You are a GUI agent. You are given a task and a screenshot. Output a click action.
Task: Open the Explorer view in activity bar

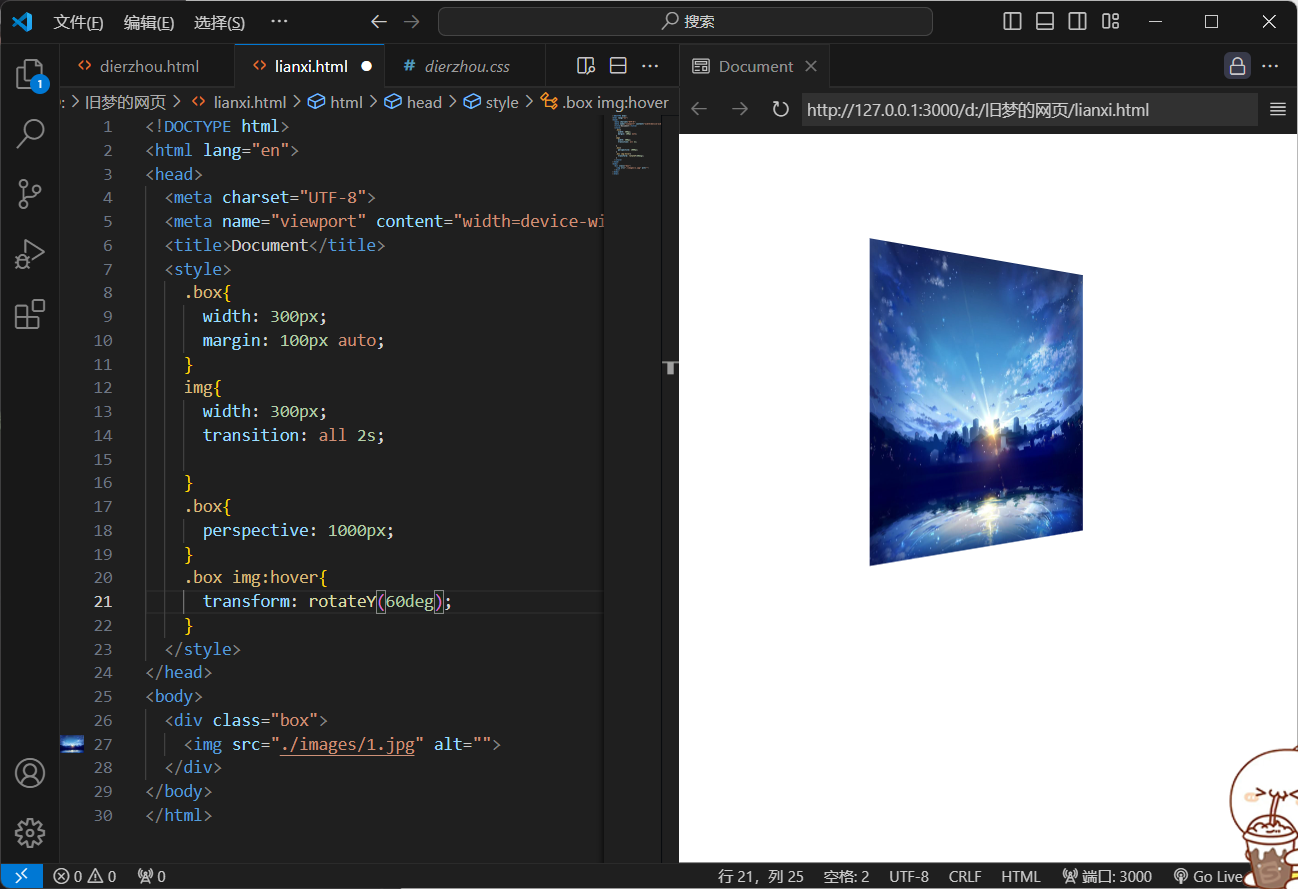point(29,74)
